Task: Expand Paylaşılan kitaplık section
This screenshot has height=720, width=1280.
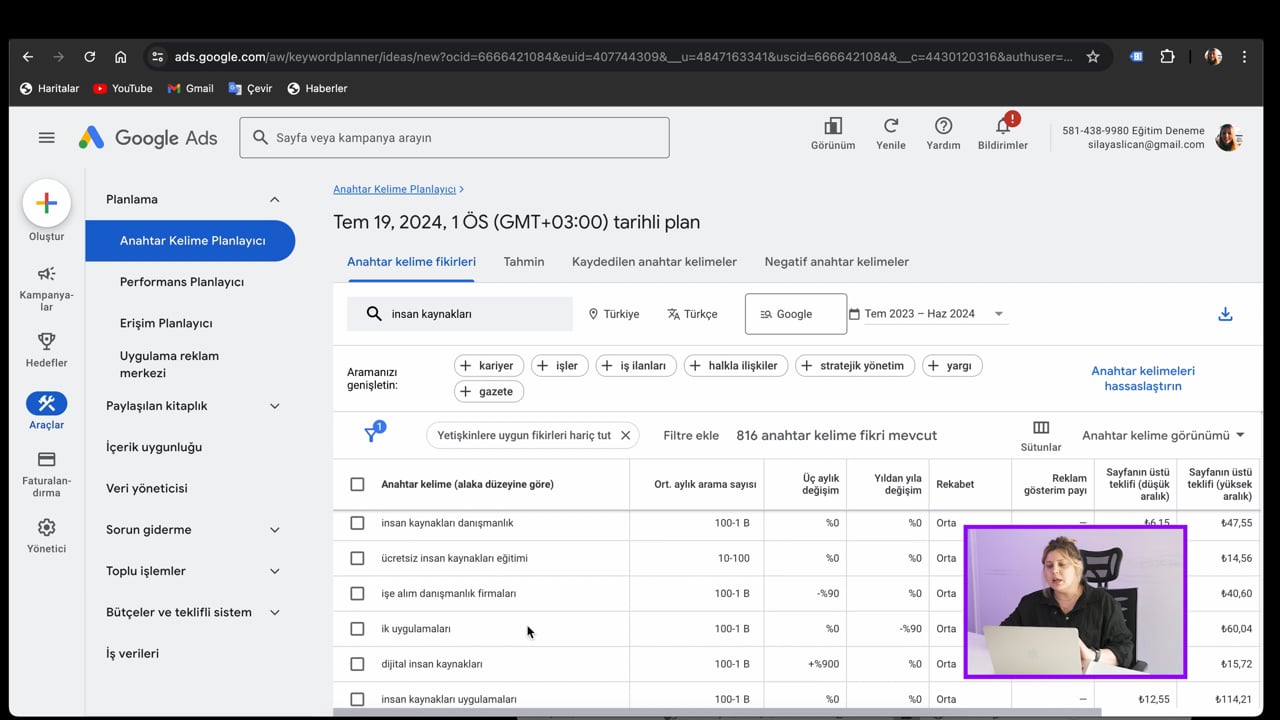Action: coord(274,405)
